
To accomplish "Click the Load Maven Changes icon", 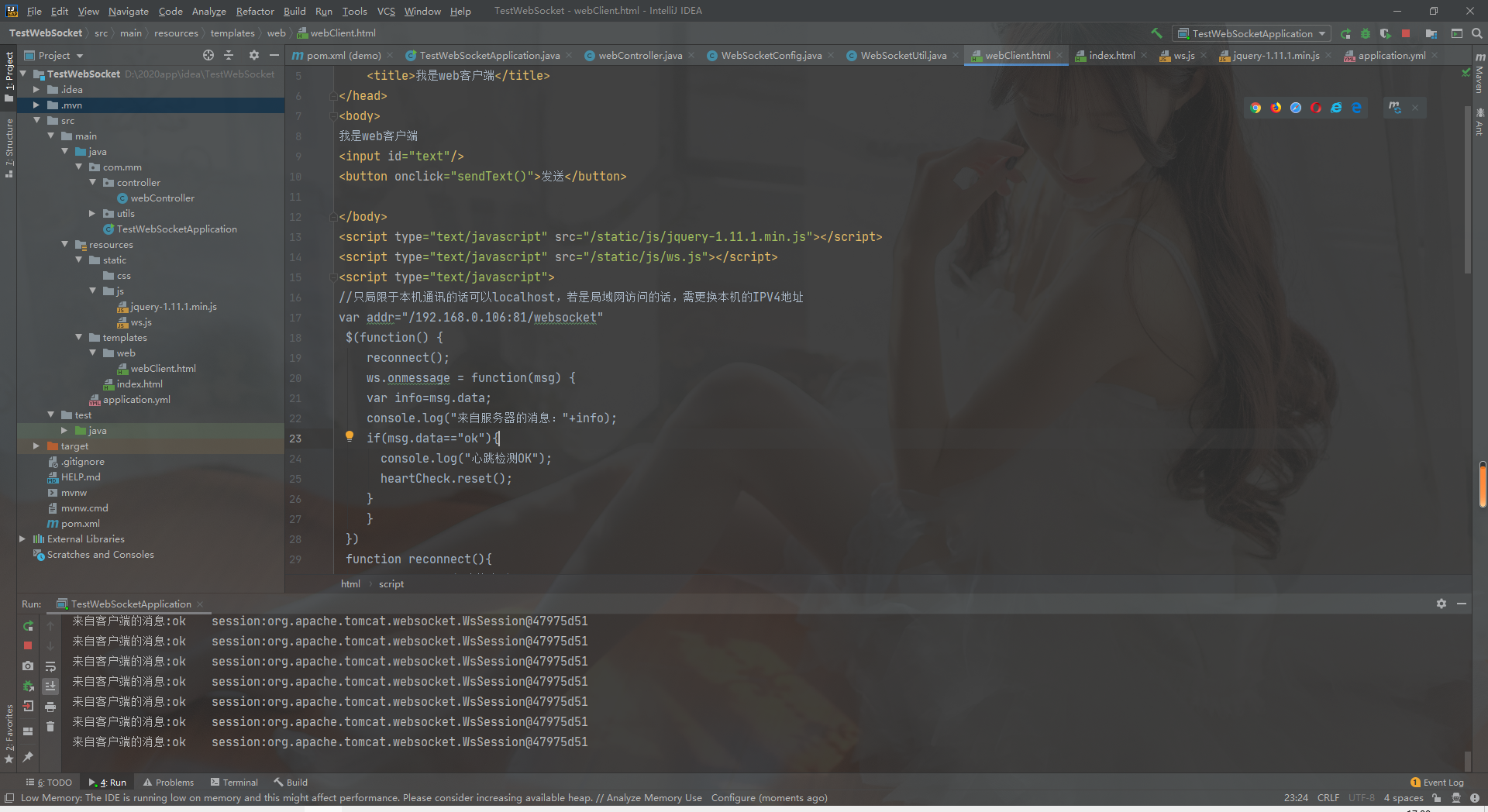I will (1395, 108).
